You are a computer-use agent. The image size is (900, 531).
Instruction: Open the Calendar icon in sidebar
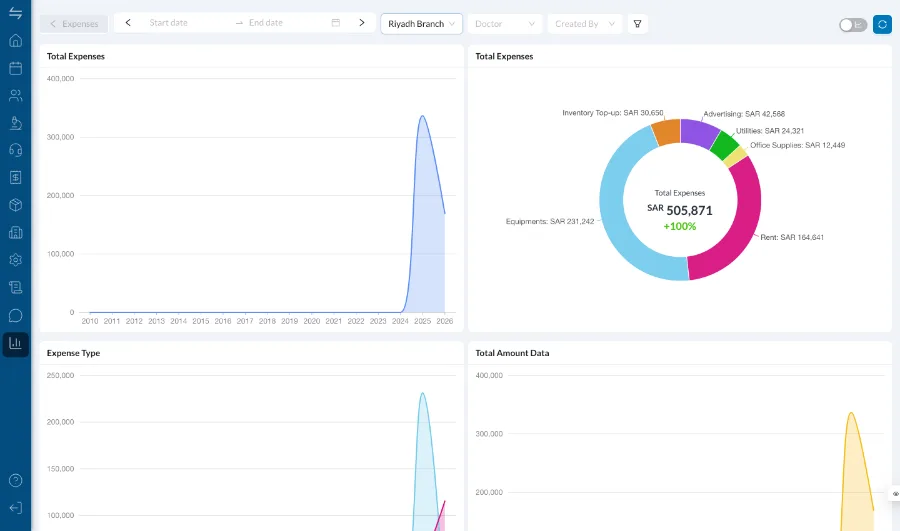pos(15,68)
